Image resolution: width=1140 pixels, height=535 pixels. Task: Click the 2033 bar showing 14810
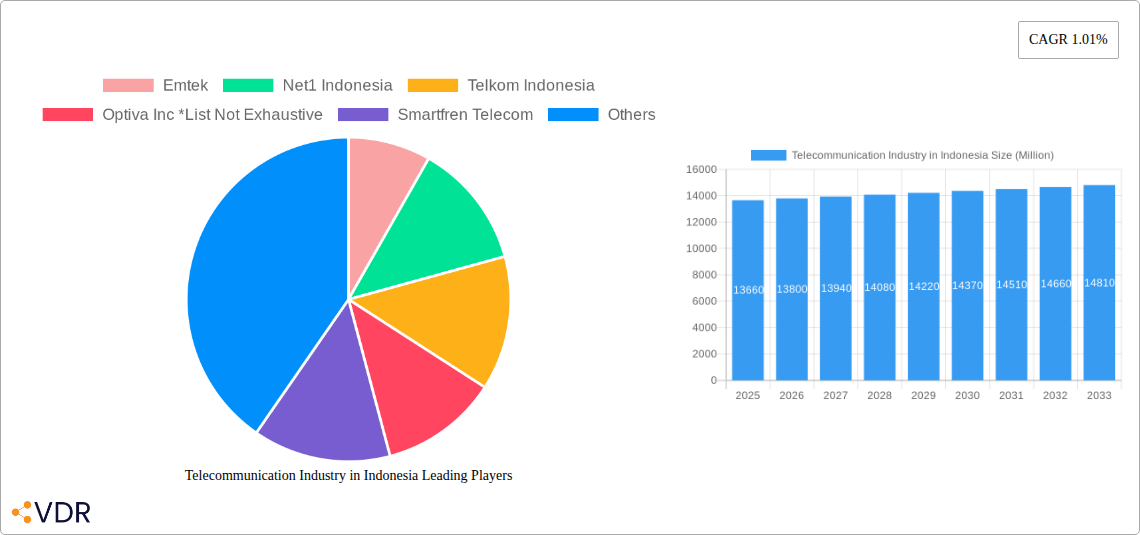point(1099,283)
